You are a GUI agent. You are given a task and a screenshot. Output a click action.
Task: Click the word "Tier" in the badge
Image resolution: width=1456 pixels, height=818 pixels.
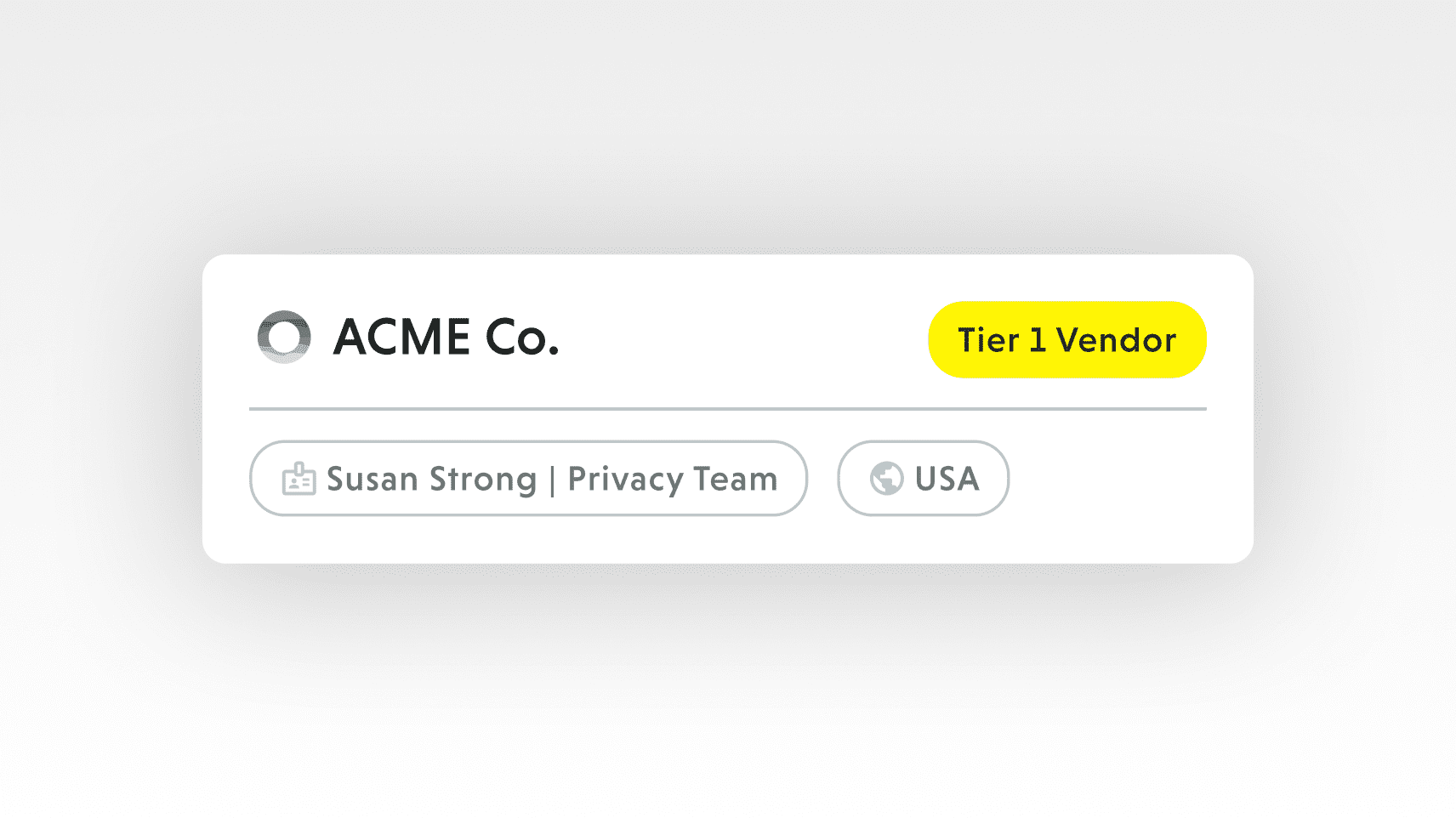coord(988,340)
